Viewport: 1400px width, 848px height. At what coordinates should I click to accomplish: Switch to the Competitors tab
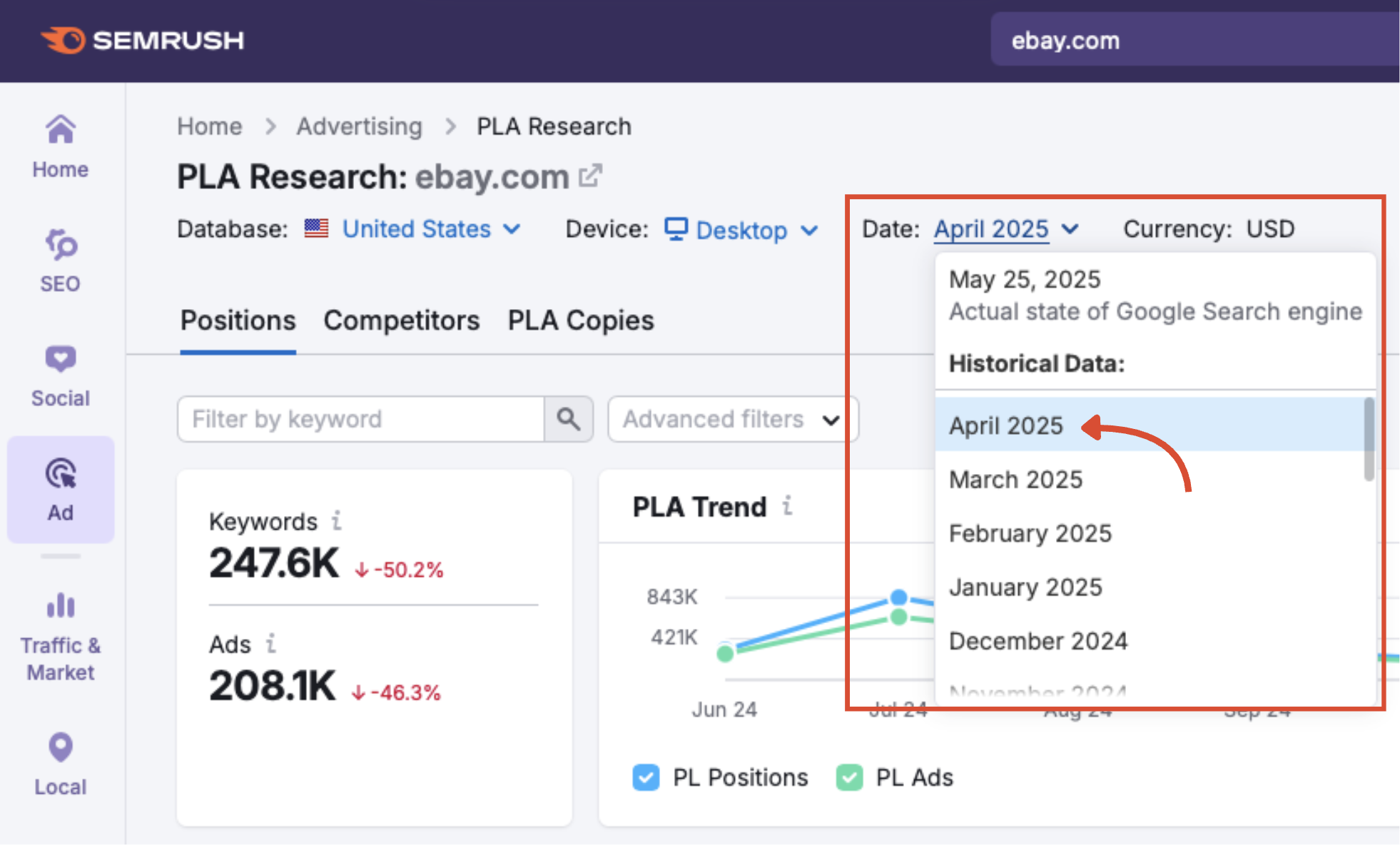click(402, 320)
